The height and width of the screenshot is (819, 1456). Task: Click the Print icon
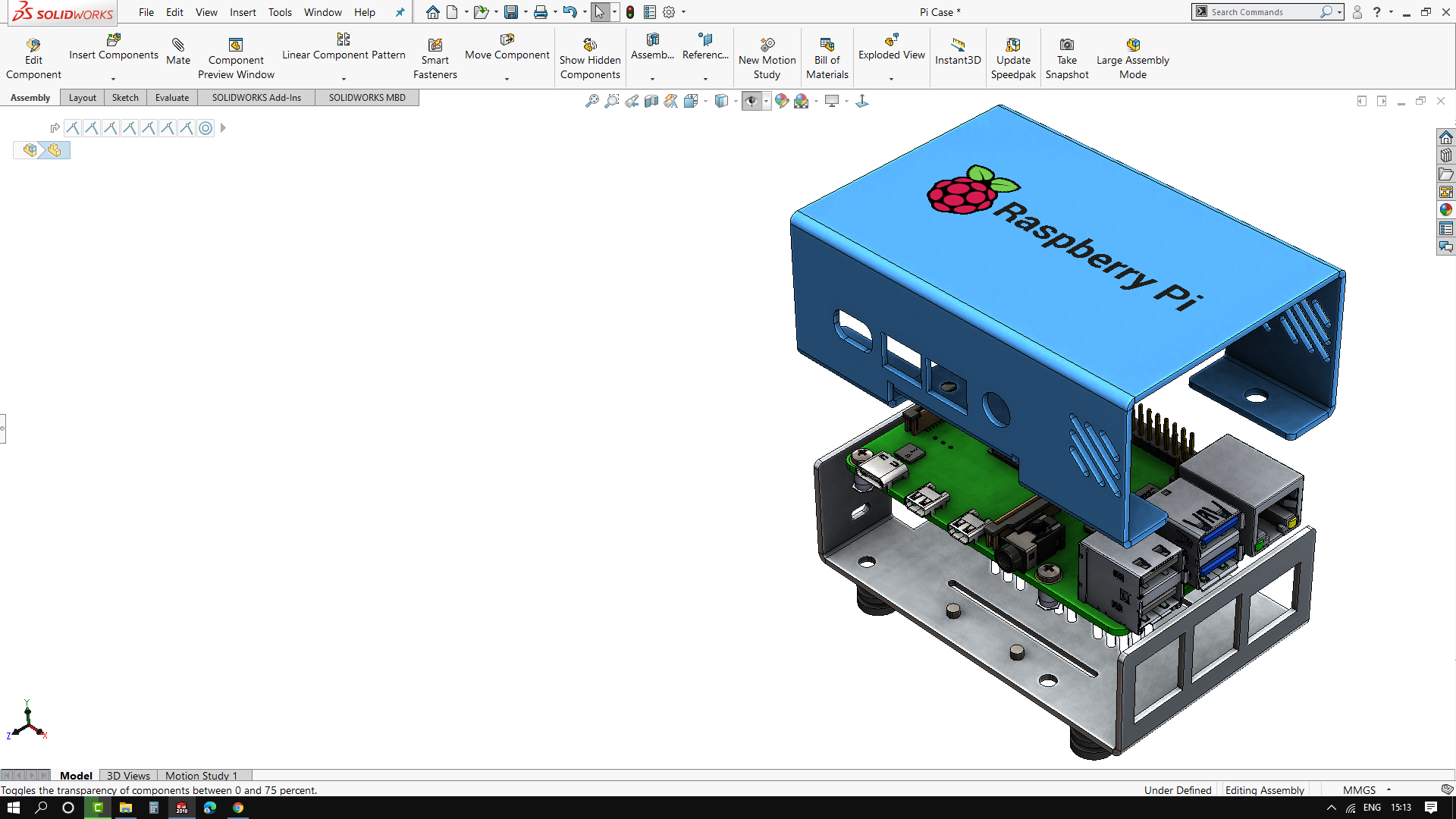[x=541, y=12]
